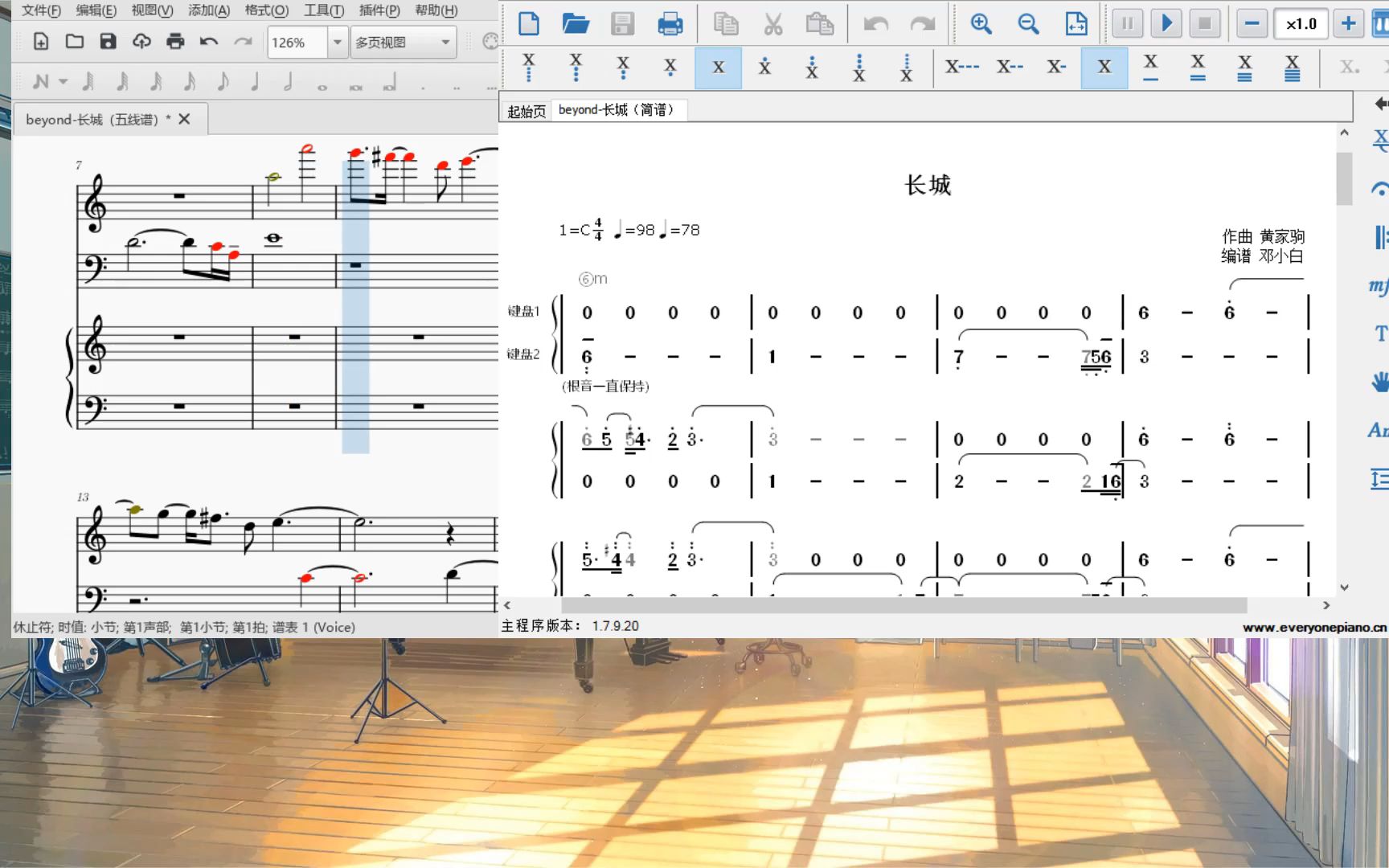Image resolution: width=1389 pixels, height=868 pixels.
Task: Create new score in MuseScore toolbar
Action: click(41, 42)
